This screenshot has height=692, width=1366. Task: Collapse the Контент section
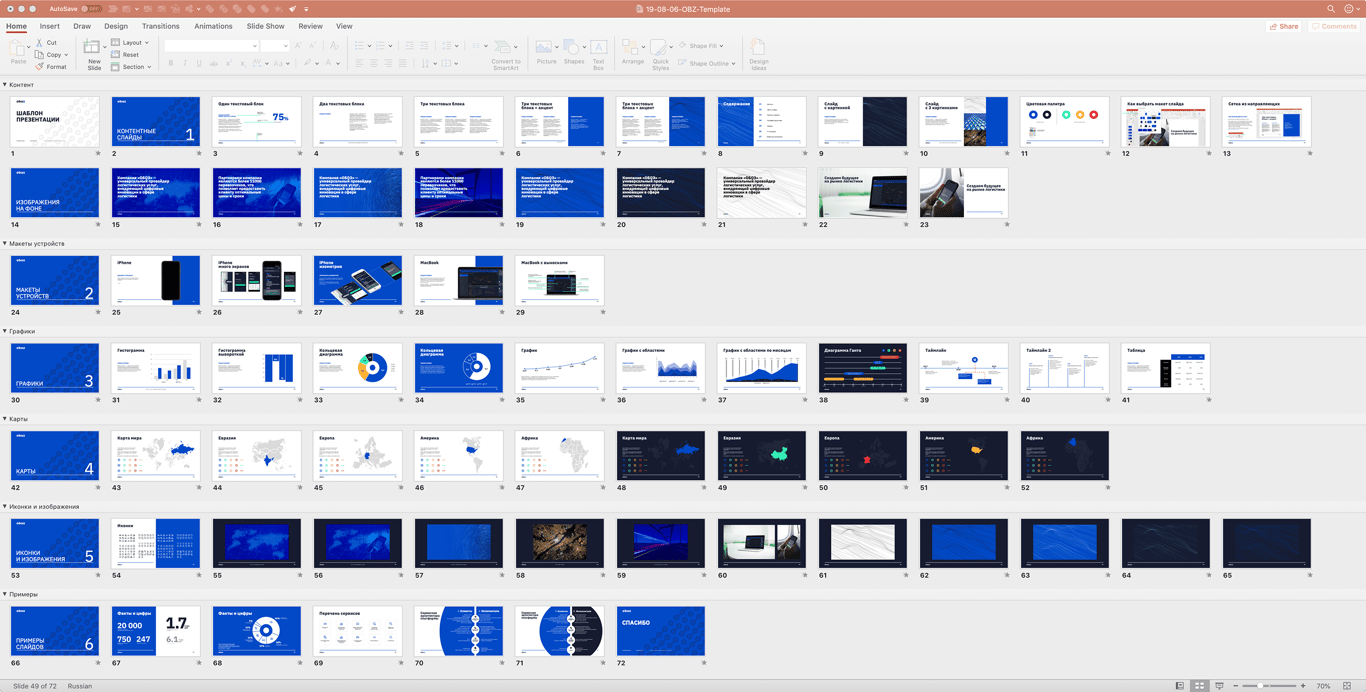[5, 85]
